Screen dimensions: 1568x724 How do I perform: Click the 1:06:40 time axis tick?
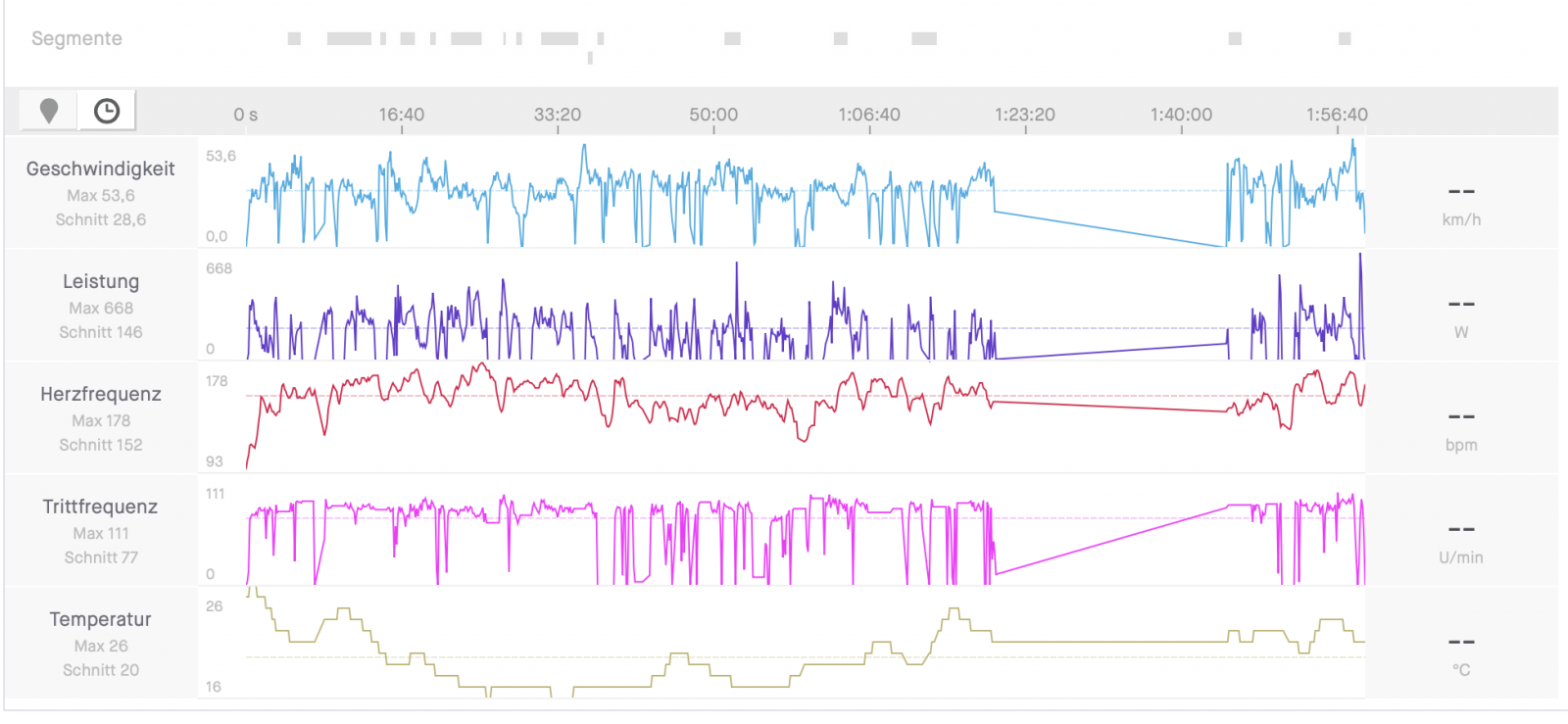[x=869, y=115]
